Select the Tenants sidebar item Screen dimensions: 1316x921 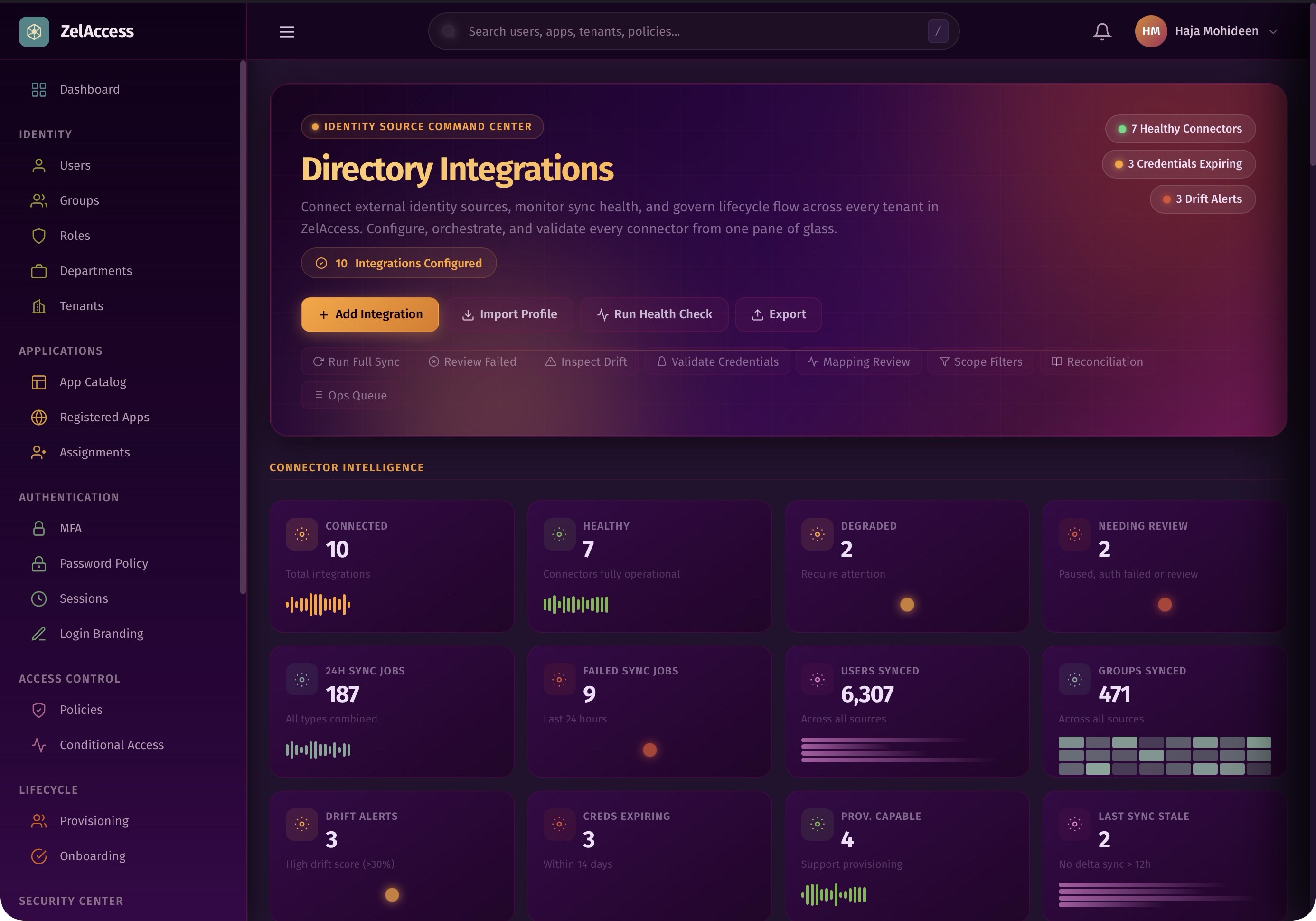tap(81, 306)
